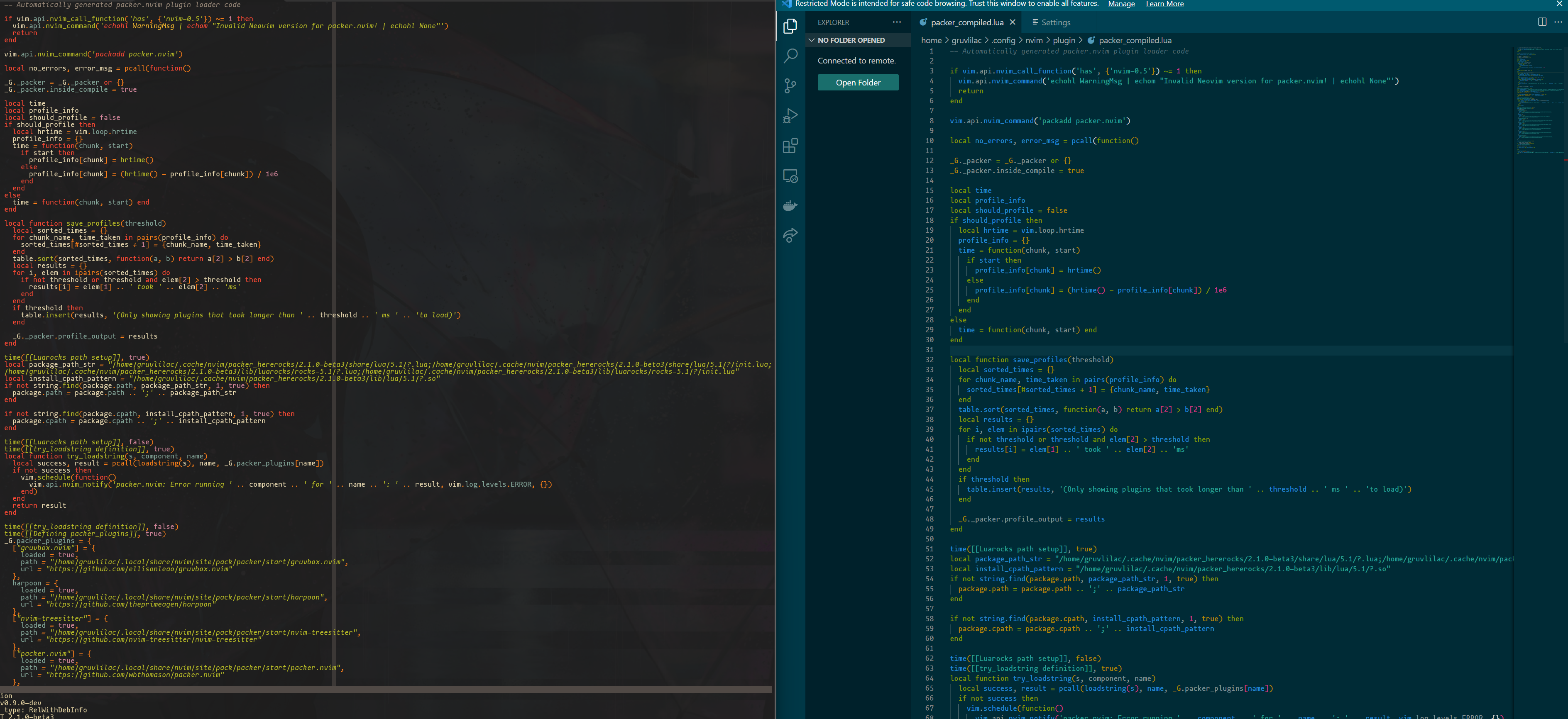Open the Run and Debug view
Screen dimensions: 1568x719
[x=790, y=116]
